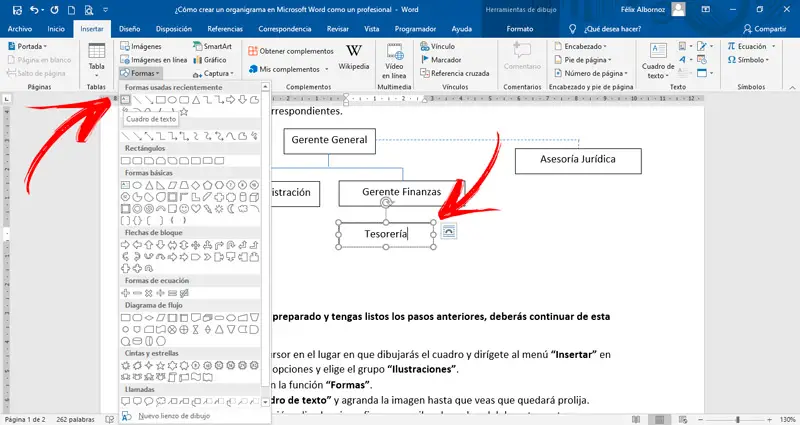The height and width of the screenshot is (425, 800).
Task: Select the plus sign equation shape
Action: pos(125,293)
